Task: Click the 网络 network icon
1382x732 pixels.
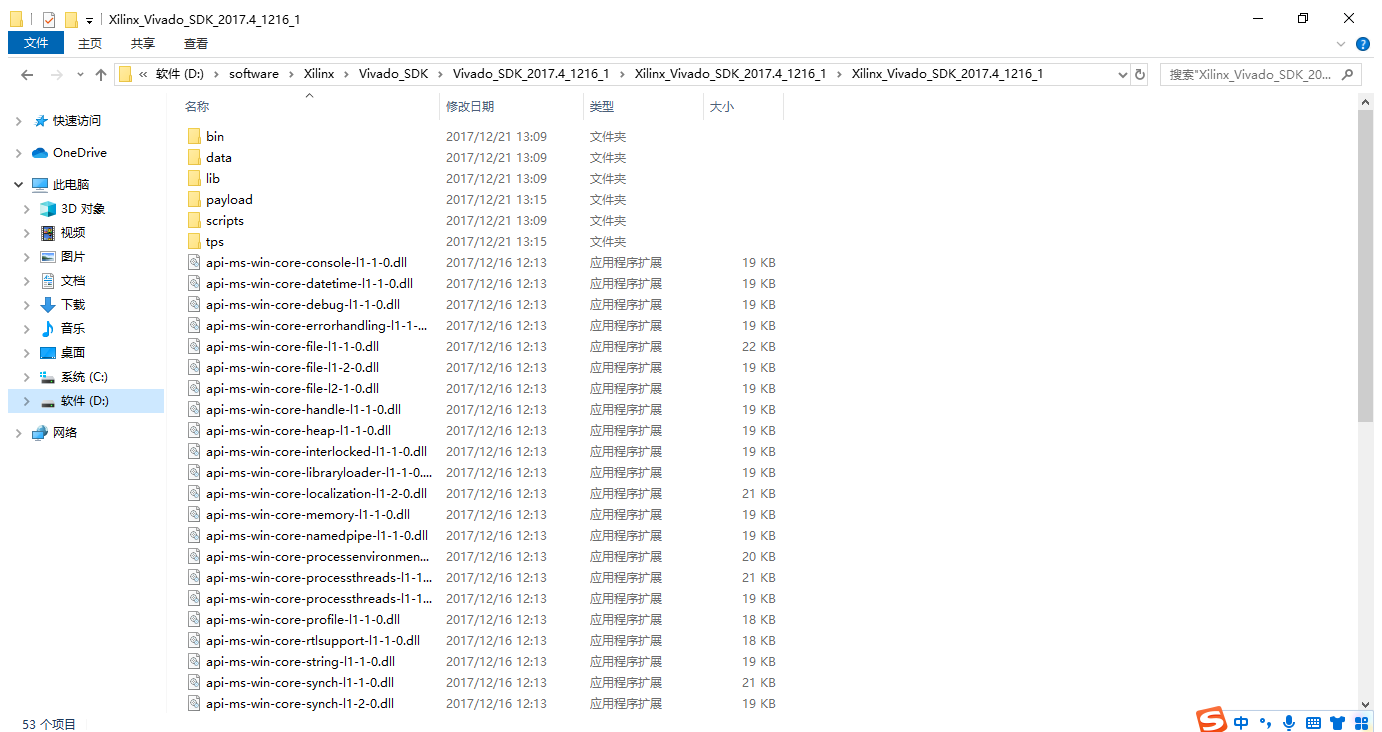Action: click(x=40, y=433)
